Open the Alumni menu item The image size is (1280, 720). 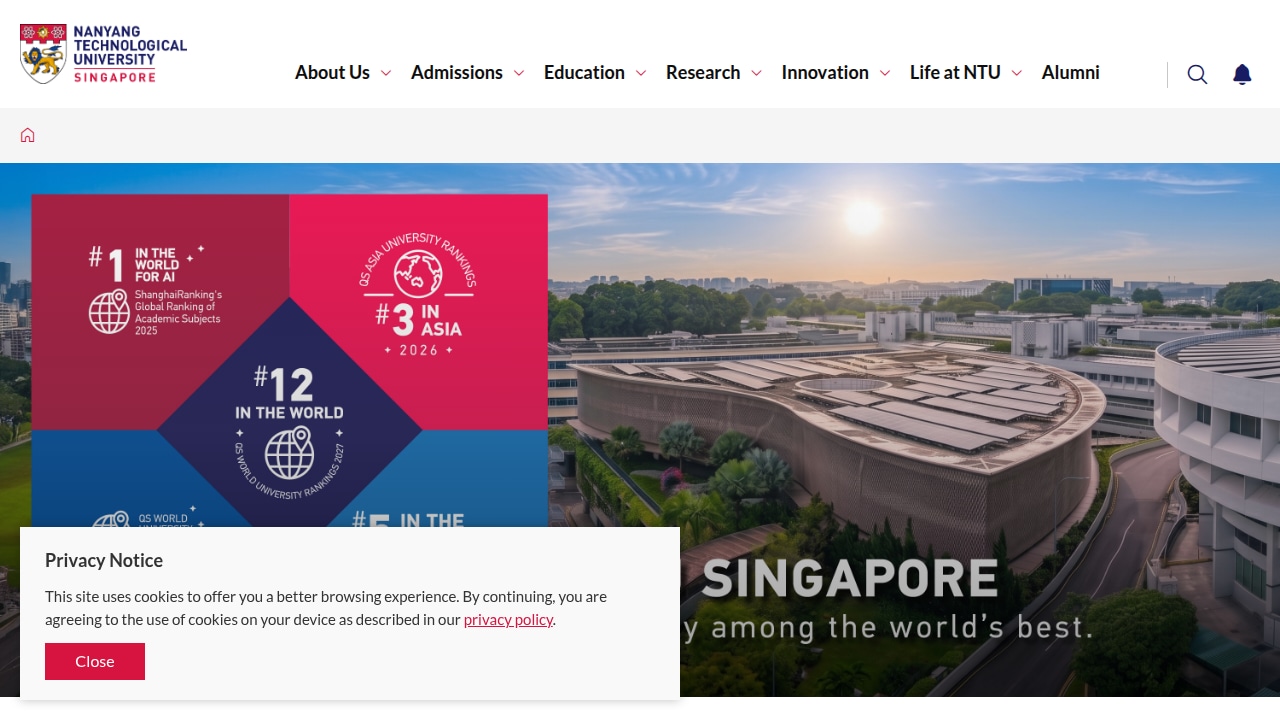tap(1071, 72)
